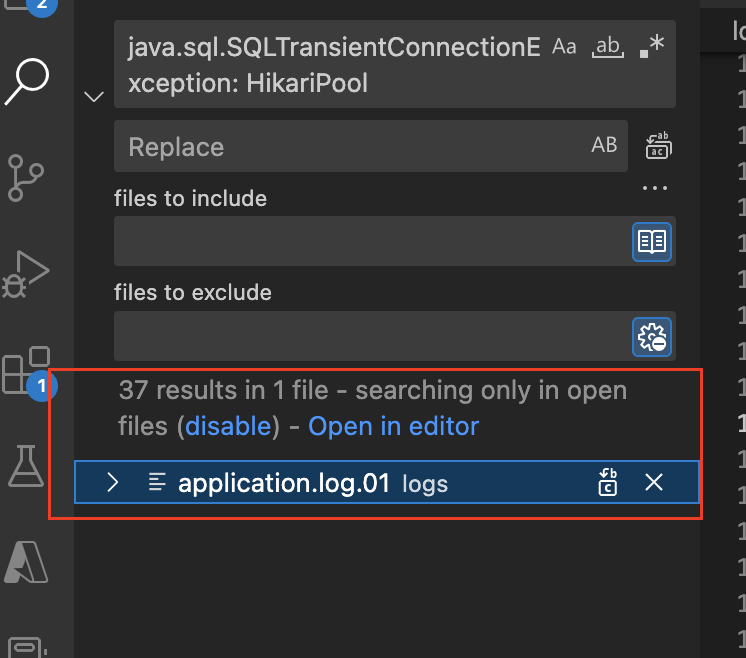Toggle Match Case in search box

point(565,46)
